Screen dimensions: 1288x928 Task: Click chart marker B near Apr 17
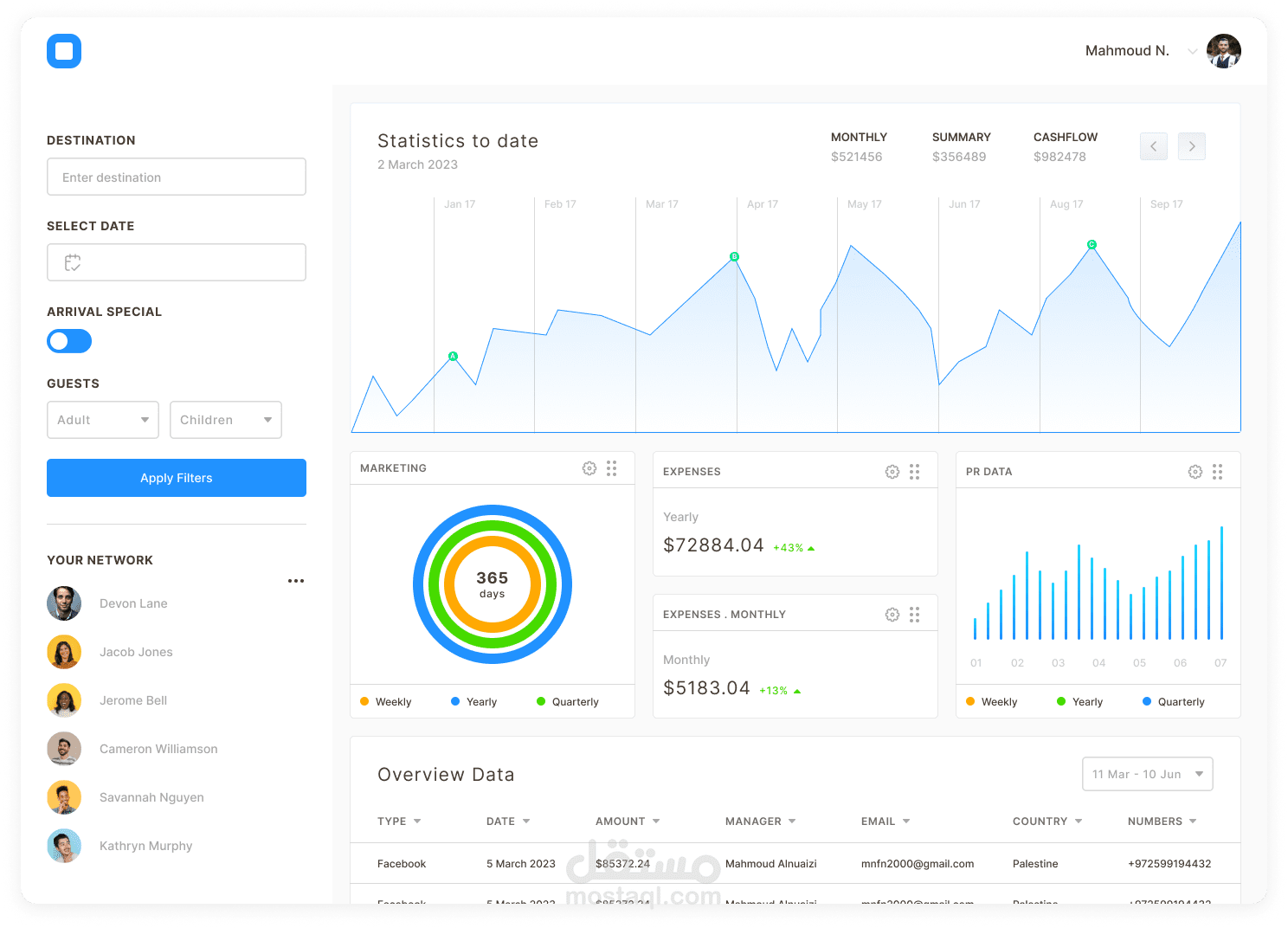coord(735,256)
